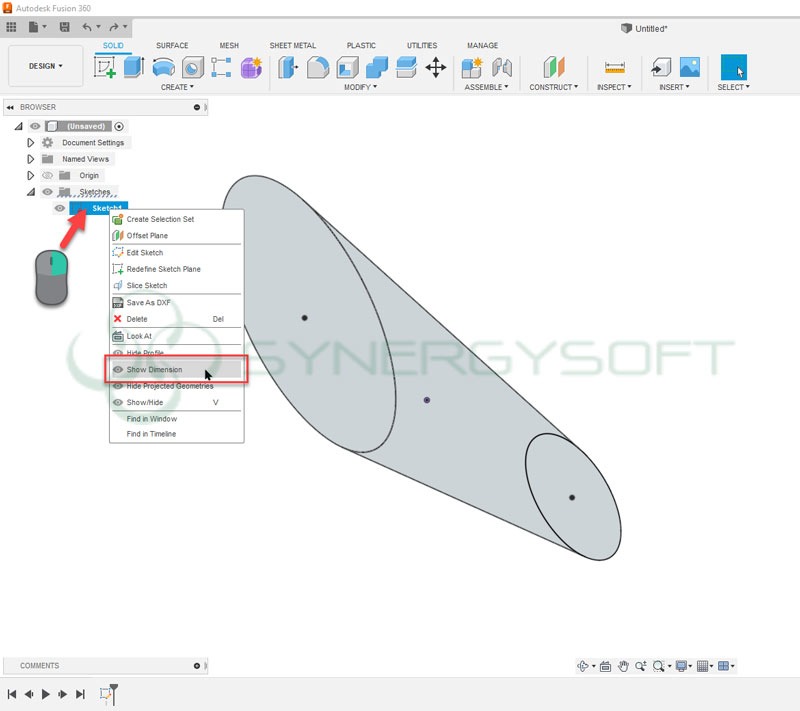
Task: Select the Pan tool in navigation bar
Action: point(622,666)
